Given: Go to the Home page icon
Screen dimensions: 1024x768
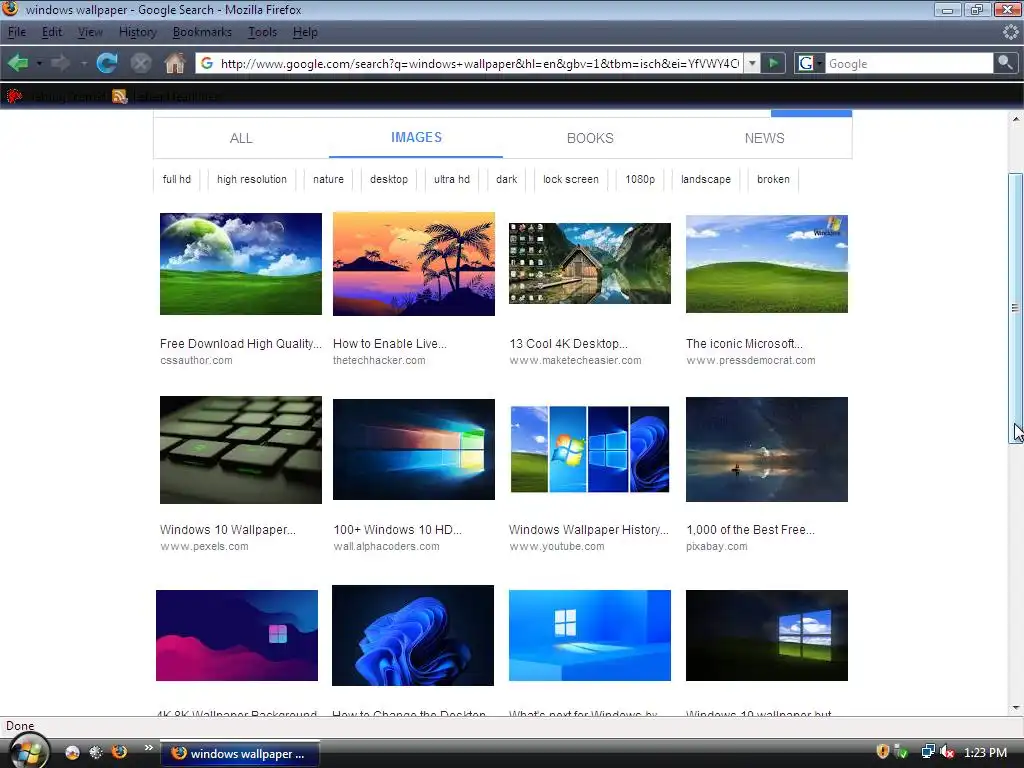Looking at the screenshot, I should pos(174,63).
